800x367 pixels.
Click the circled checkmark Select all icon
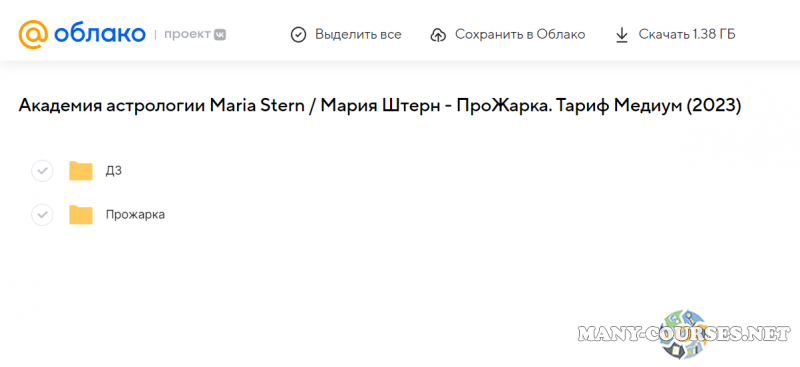point(298,35)
